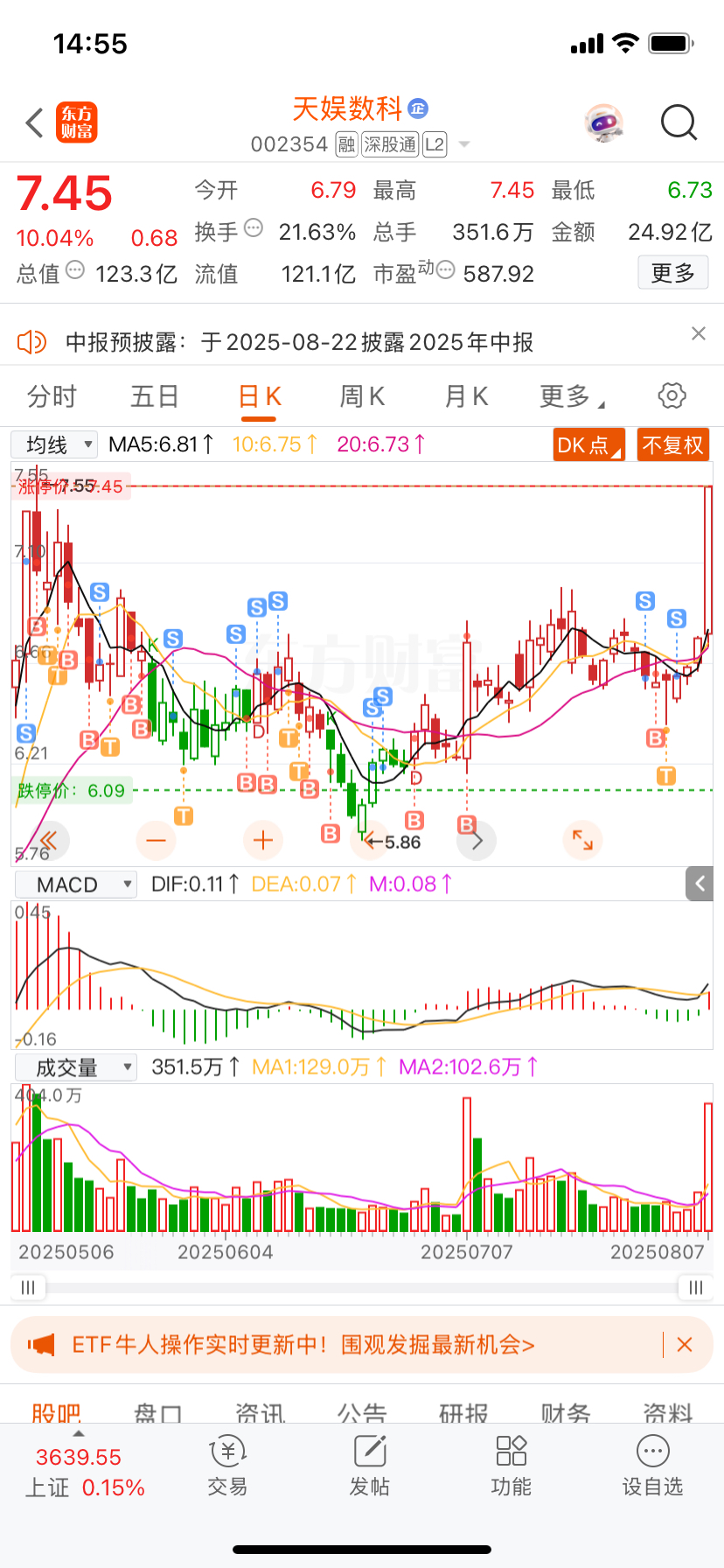Switch to 研报 tab
The height and width of the screenshot is (1568, 724).
(x=463, y=1413)
